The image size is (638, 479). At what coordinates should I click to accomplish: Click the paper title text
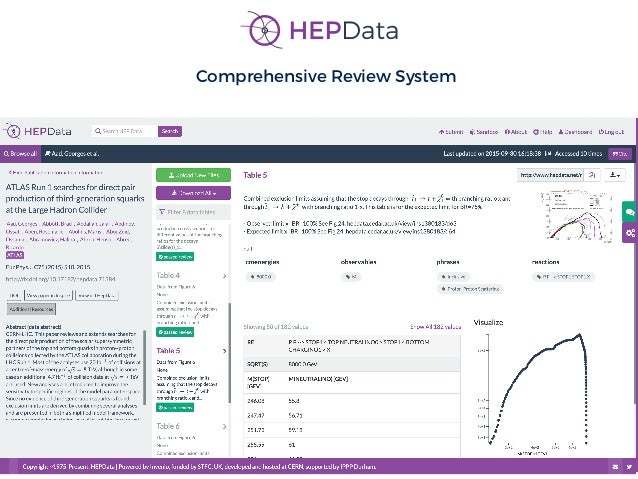pos(75,199)
